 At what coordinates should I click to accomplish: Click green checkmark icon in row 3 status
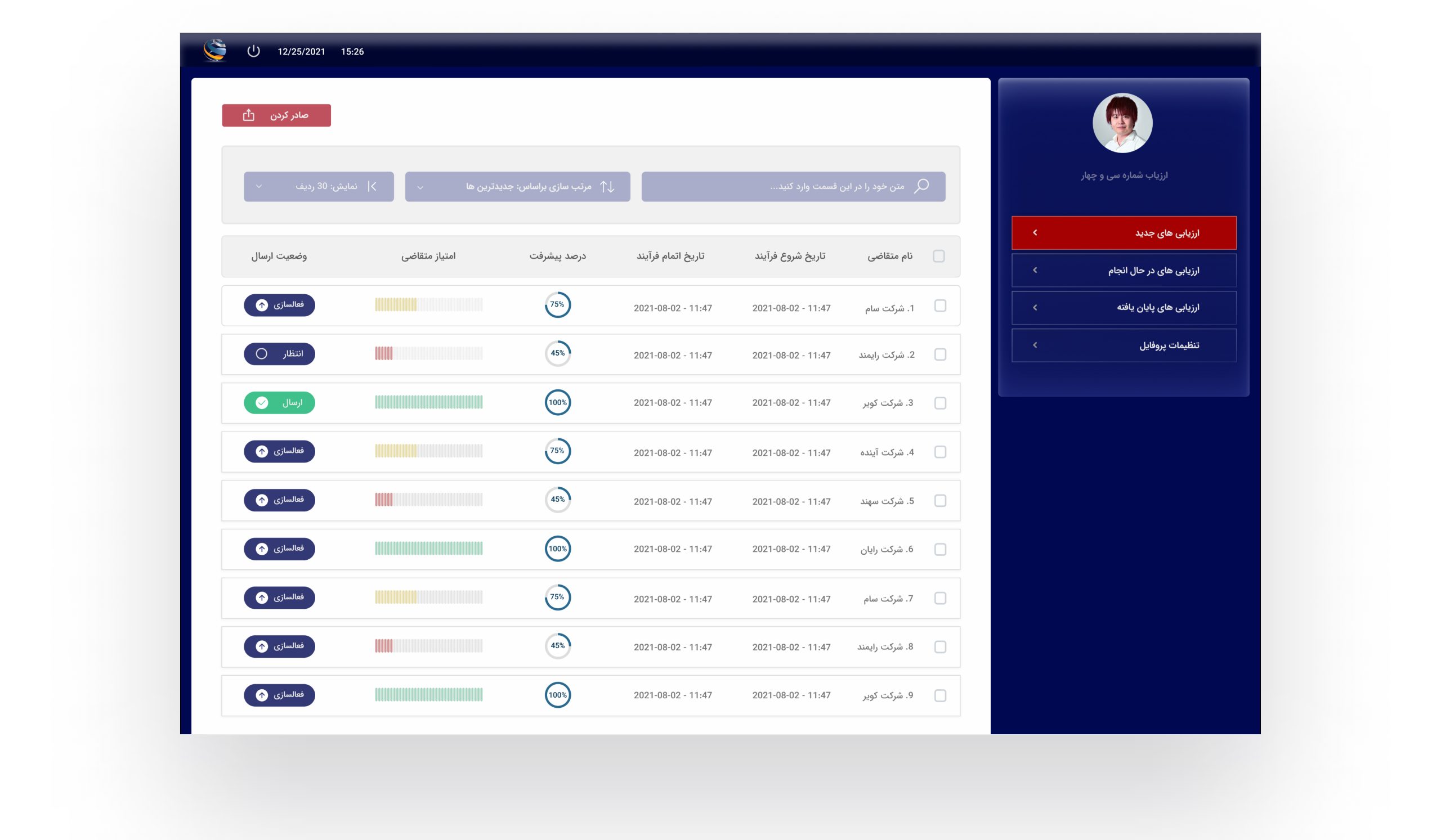[262, 403]
